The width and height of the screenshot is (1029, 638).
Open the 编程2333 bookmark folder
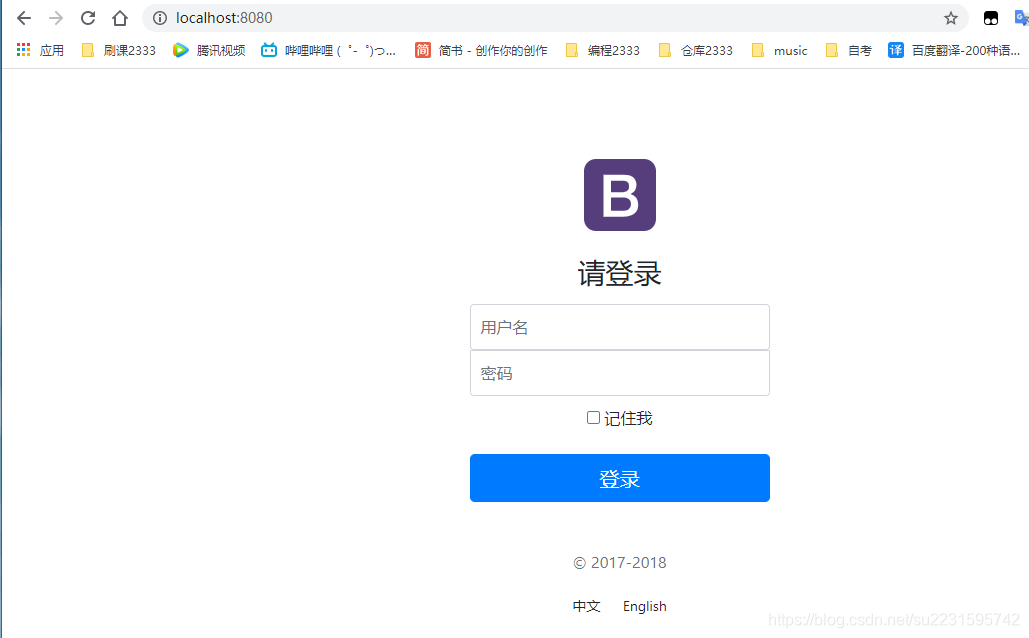point(602,51)
